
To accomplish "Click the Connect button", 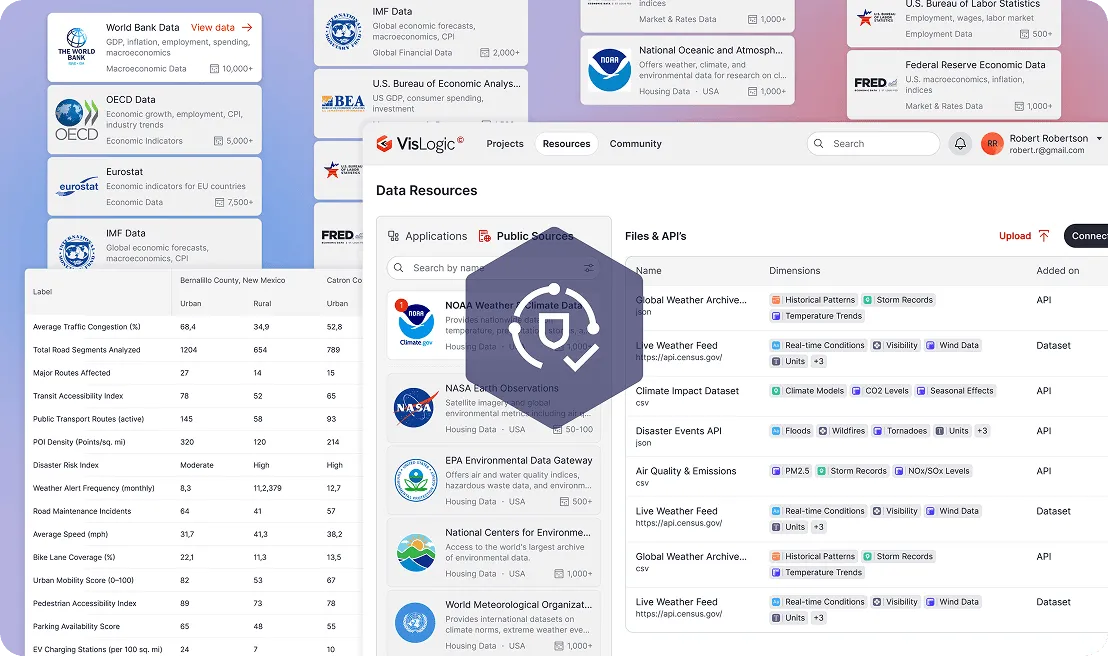I will coord(1086,236).
